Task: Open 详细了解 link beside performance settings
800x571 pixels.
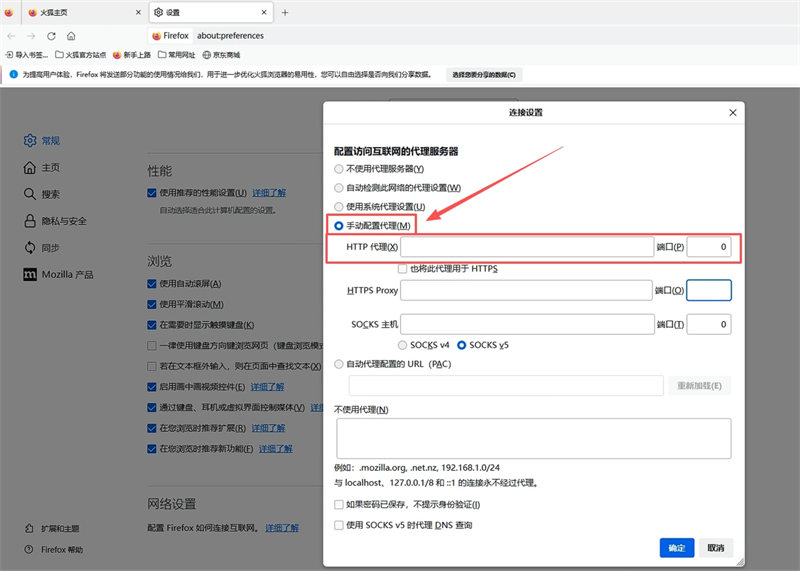Action: (269, 193)
